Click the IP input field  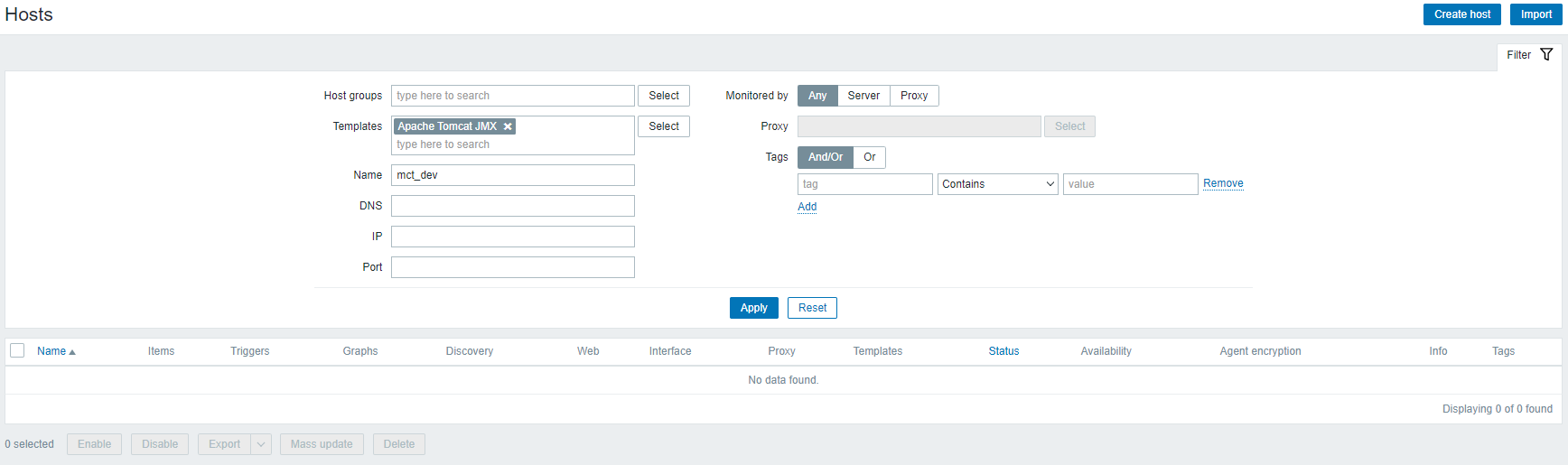(x=513, y=237)
